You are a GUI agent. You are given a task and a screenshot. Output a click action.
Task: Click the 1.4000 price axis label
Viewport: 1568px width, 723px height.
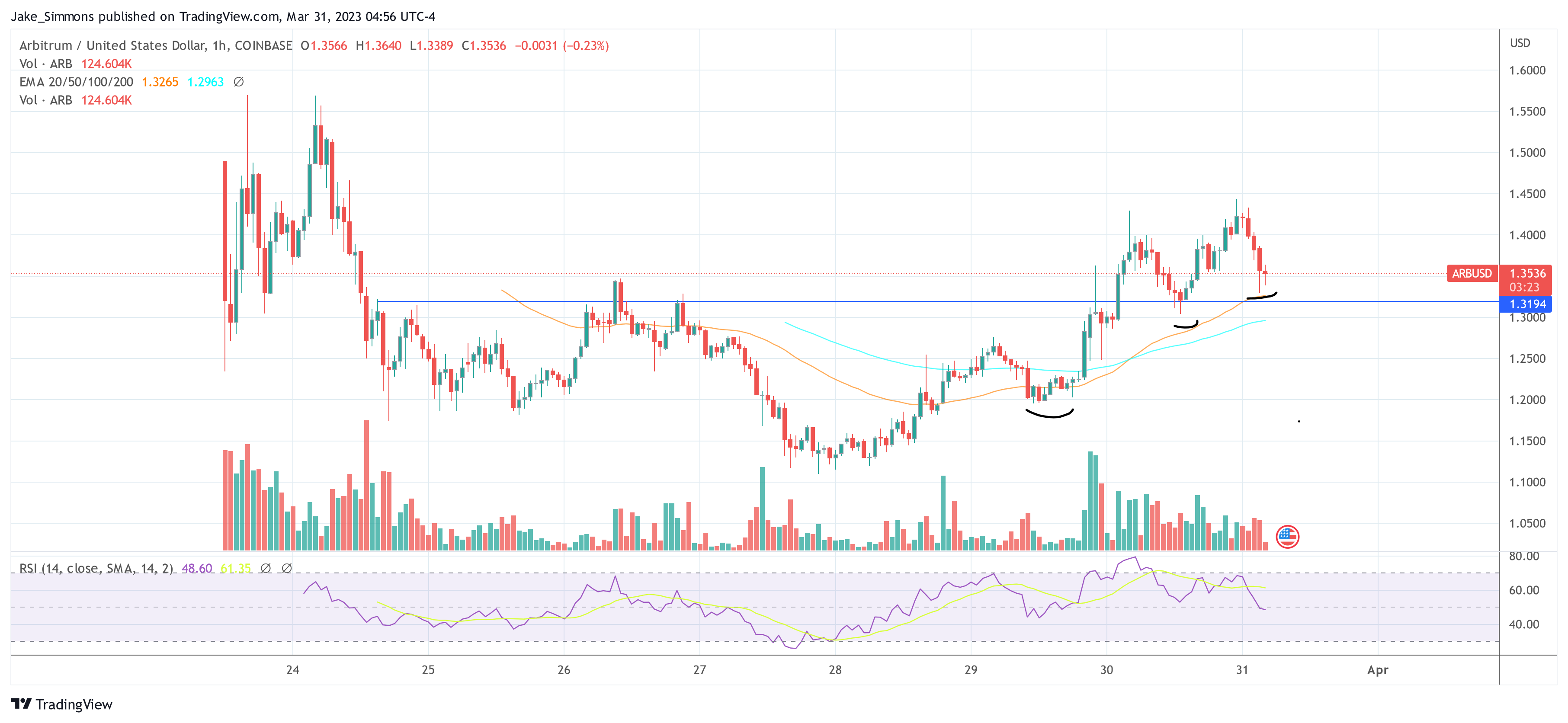[x=1527, y=235]
